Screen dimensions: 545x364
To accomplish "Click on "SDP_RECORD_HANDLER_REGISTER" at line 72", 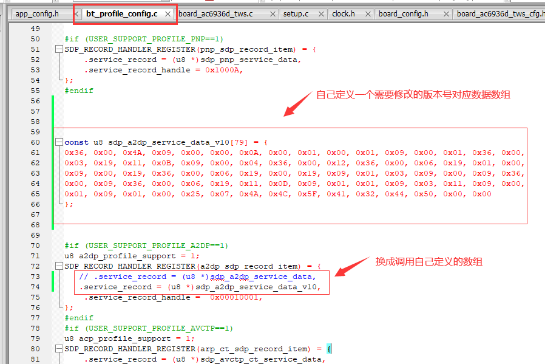I will [x=130, y=266].
